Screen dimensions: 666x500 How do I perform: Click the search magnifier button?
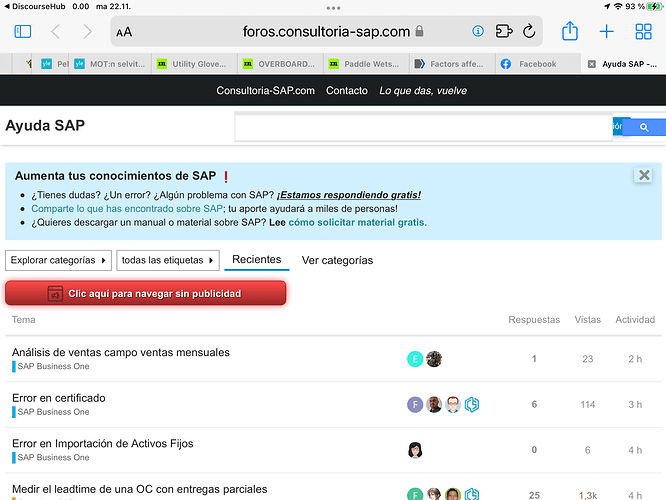click(x=644, y=127)
